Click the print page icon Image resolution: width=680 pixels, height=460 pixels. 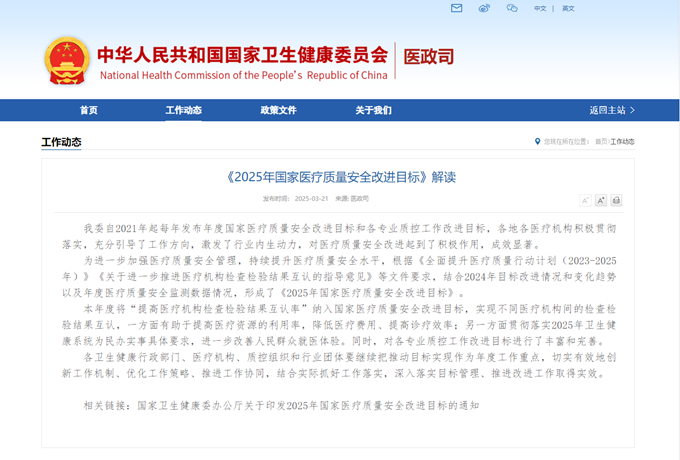[616, 200]
